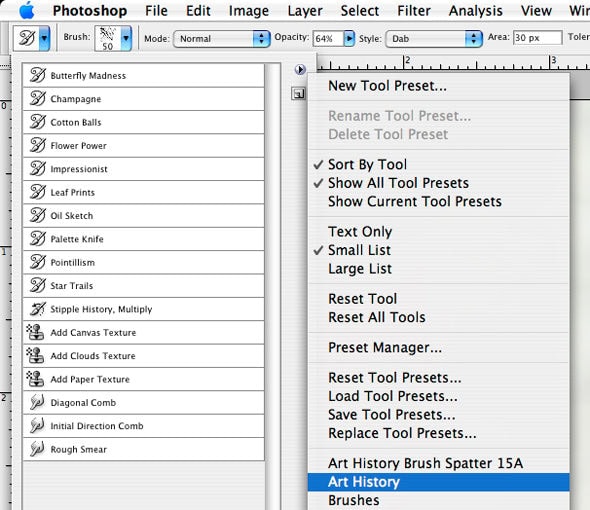Screen dimensions: 590x510
Task: Click the create new tool preset icon
Action: (x=298, y=94)
